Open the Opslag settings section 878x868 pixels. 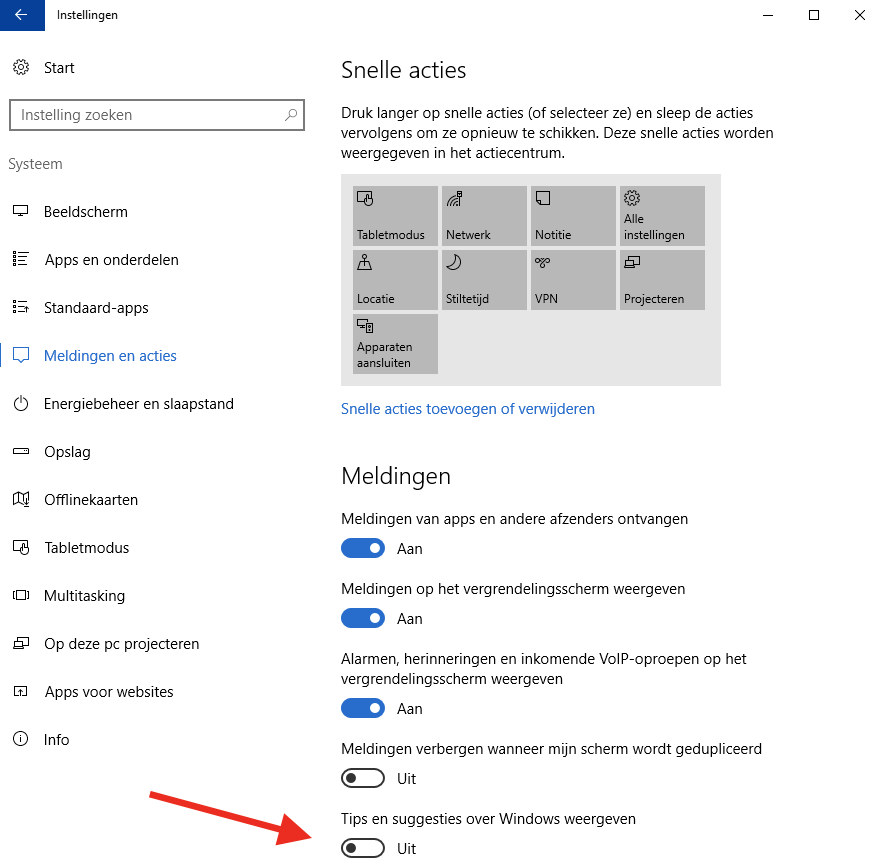67,452
